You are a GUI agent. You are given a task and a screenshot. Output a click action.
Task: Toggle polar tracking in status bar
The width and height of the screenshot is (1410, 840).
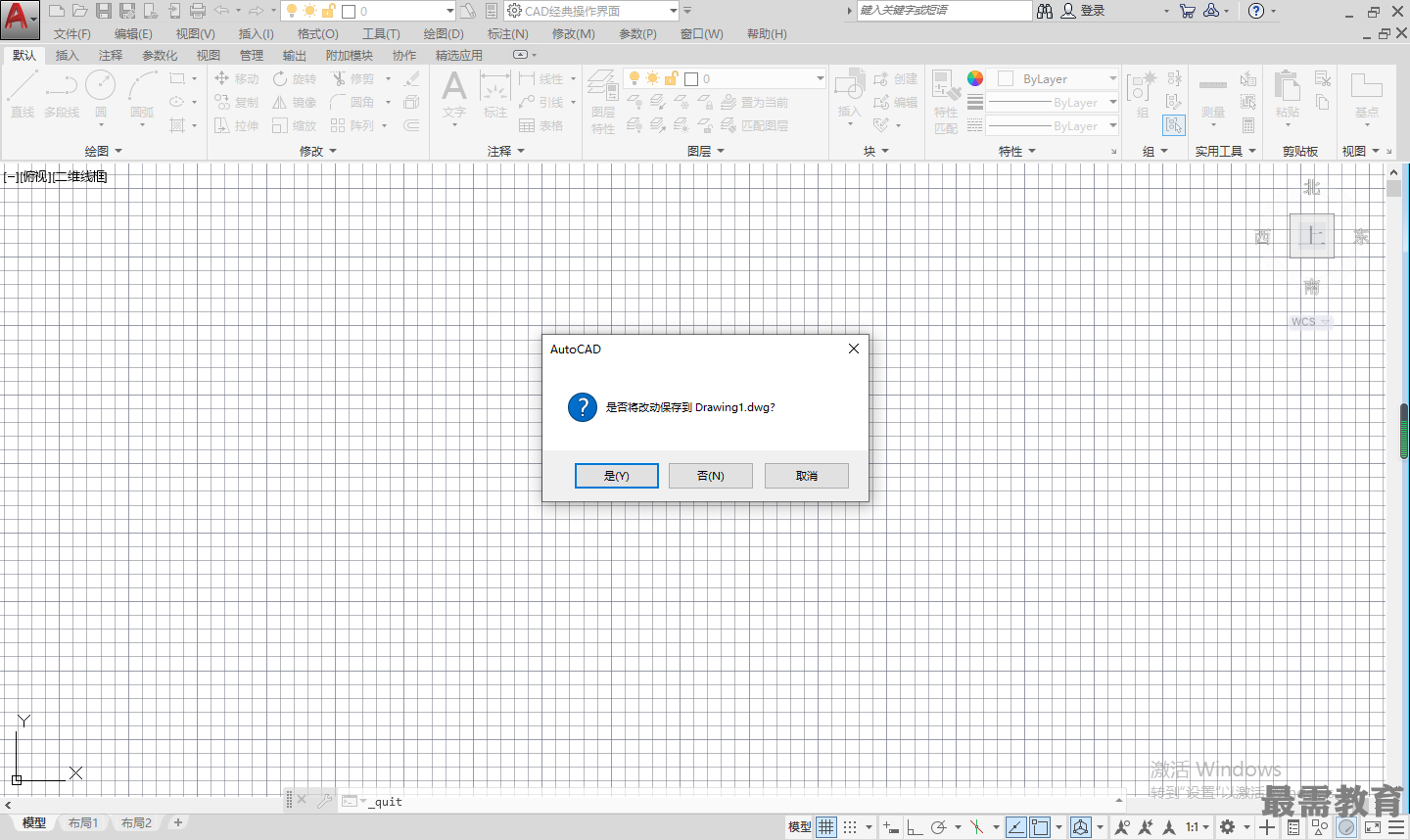(938, 827)
